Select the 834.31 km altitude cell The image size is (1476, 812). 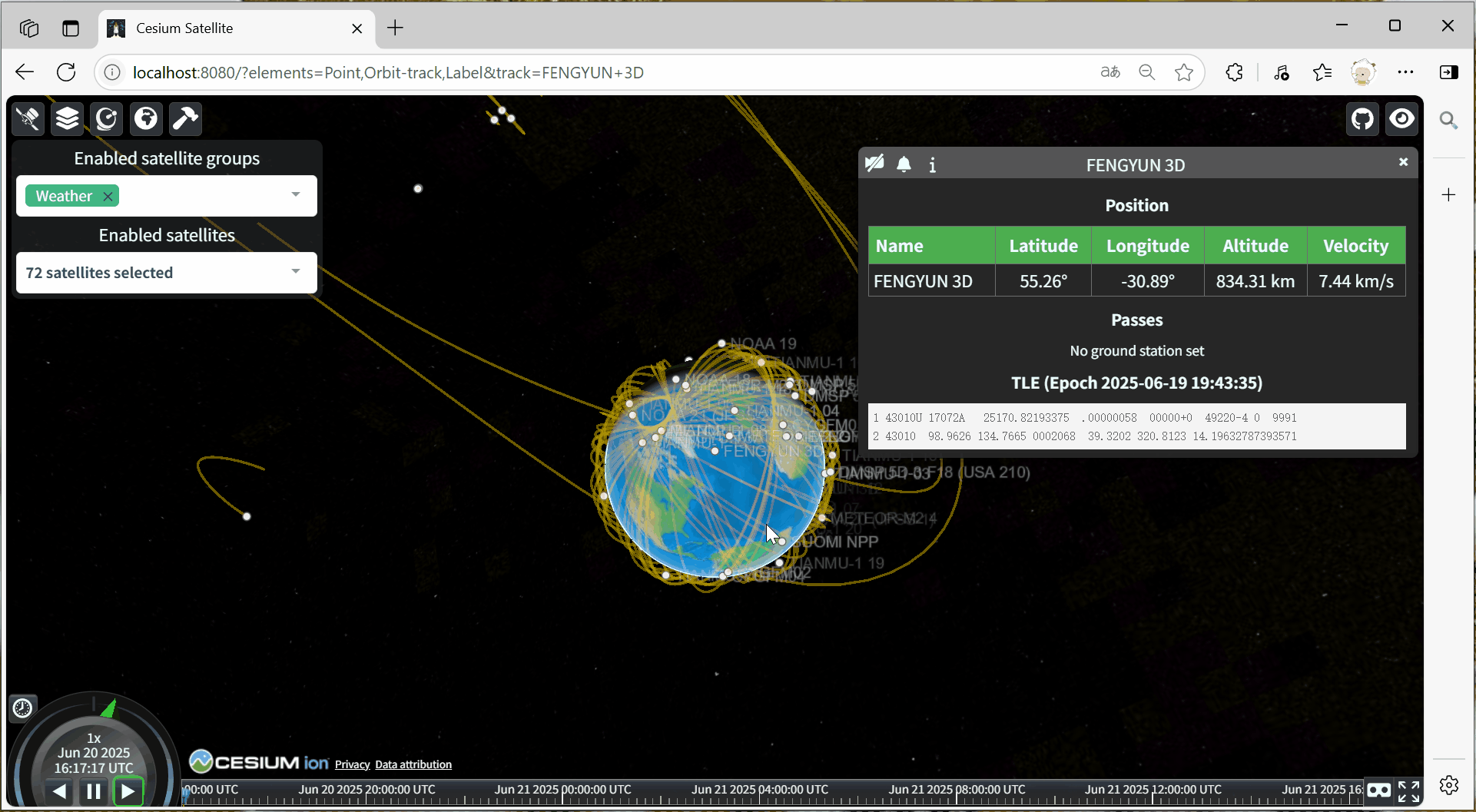click(x=1255, y=281)
